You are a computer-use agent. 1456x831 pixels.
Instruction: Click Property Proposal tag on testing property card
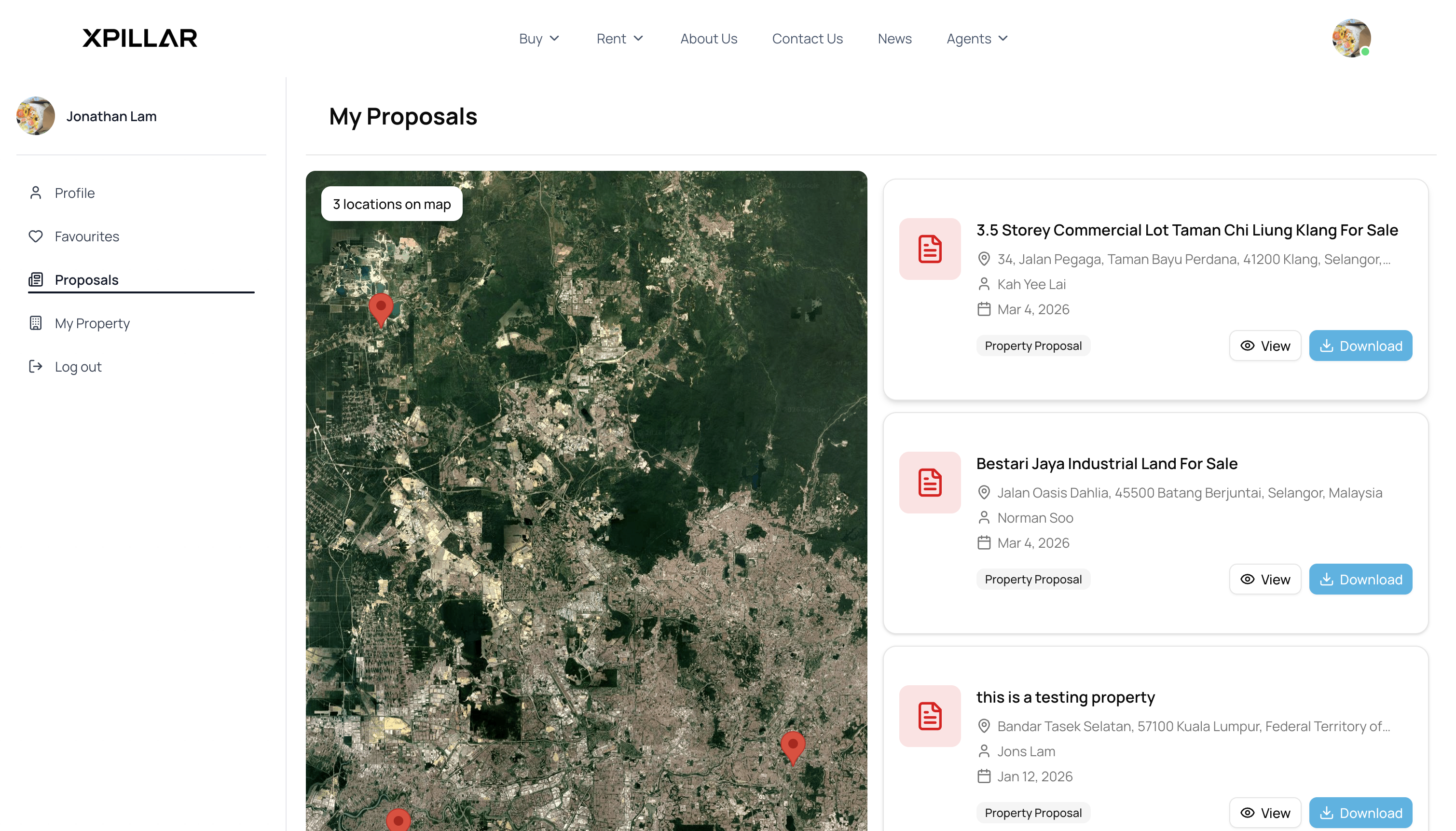coord(1033,812)
